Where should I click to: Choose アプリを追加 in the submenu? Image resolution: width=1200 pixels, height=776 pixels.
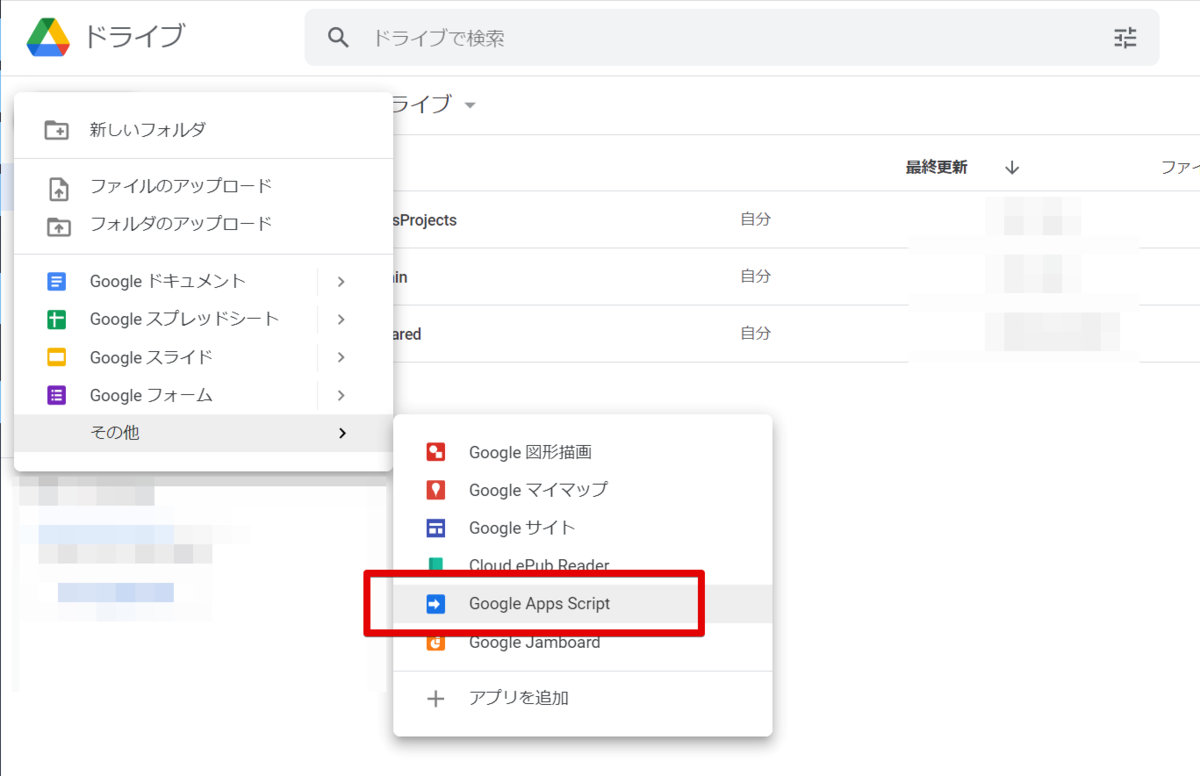pyautogui.click(x=583, y=698)
